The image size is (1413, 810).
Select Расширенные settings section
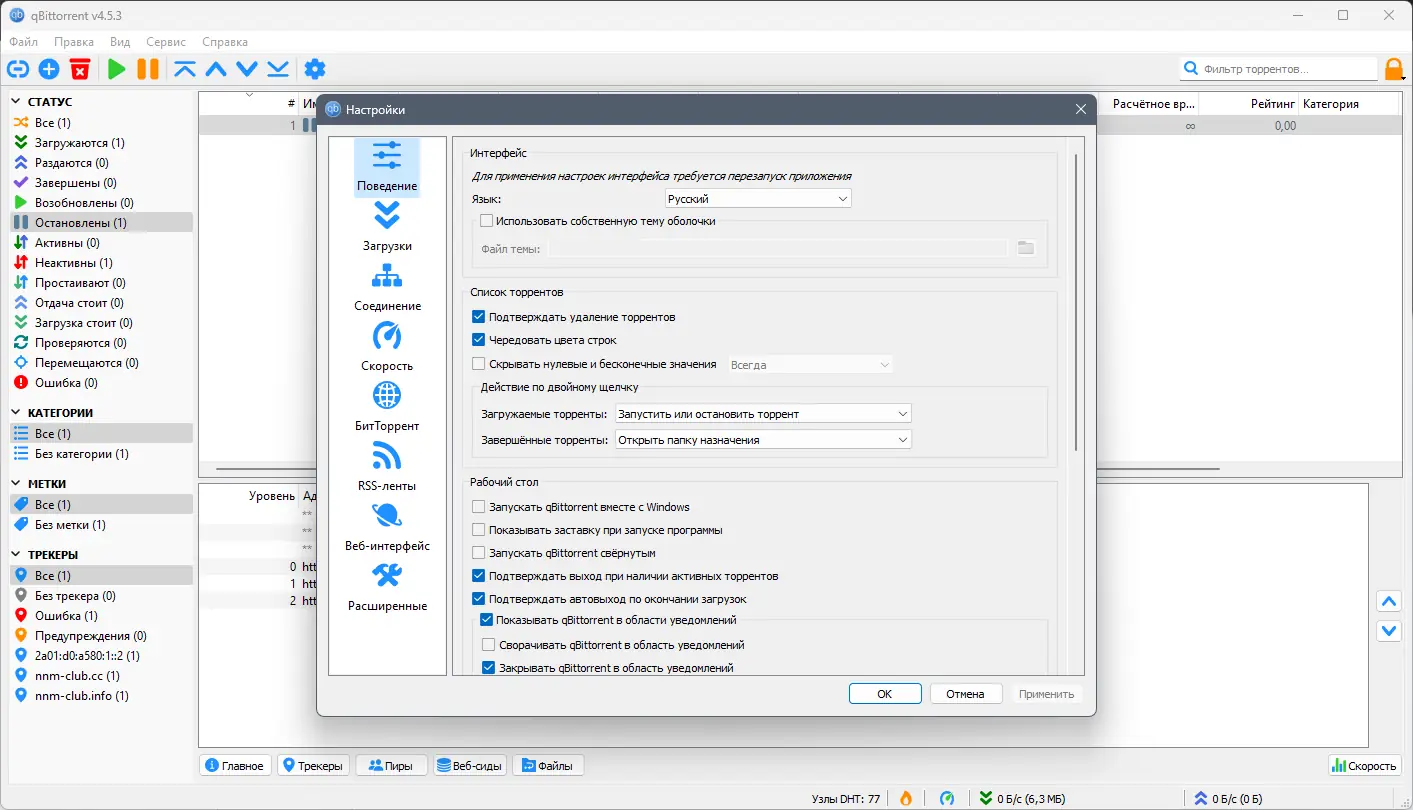click(x=387, y=587)
